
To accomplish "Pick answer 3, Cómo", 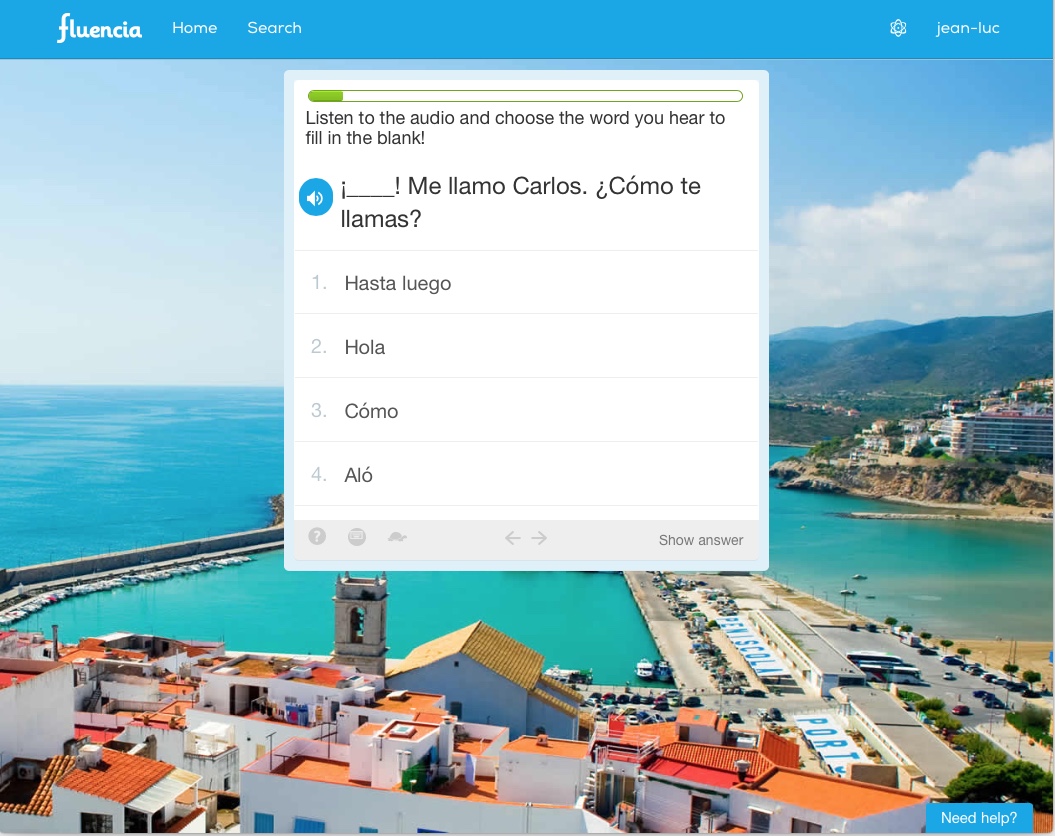I will click(x=371, y=411).
